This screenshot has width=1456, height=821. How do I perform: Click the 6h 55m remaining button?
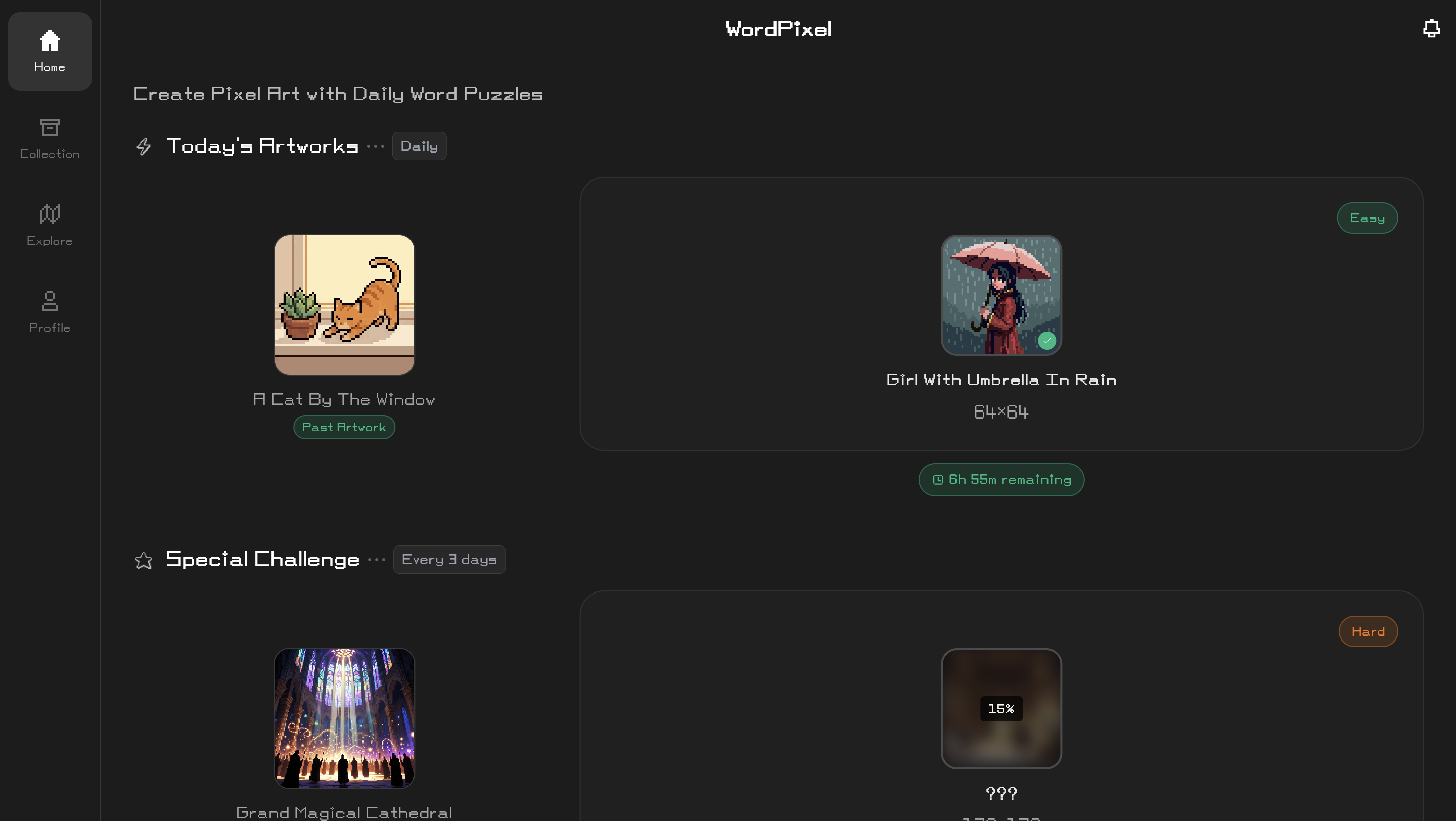tap(1000, 479)
